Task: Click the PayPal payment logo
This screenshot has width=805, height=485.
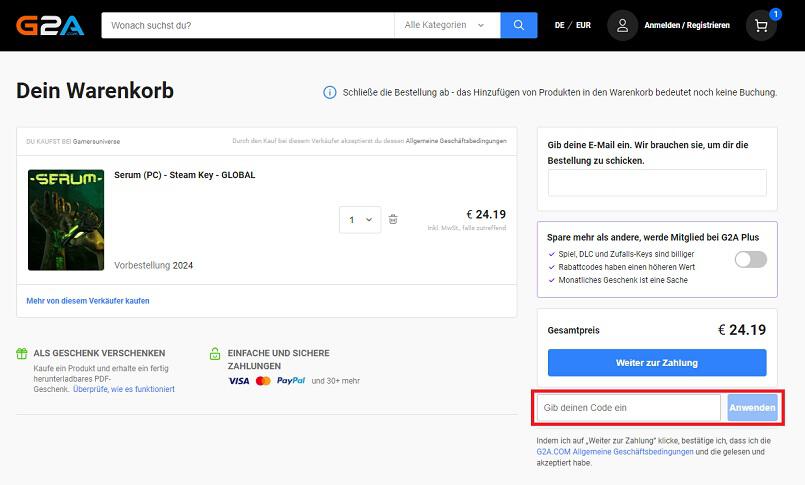Action: [291, 380]
